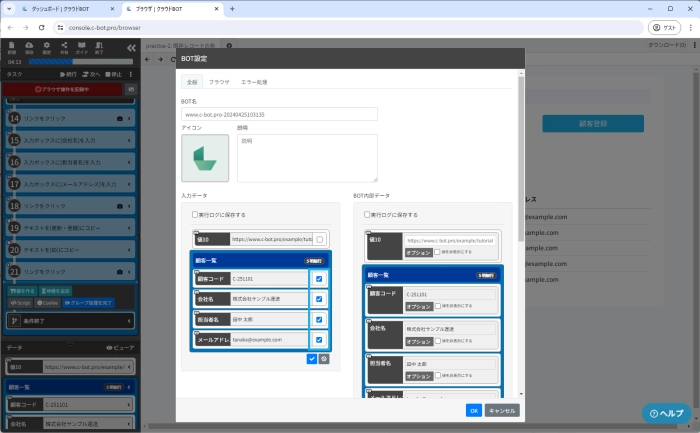700x433 pixels.
Task: Click the Chrome new tab plus icon
Action: coord(232,8)
